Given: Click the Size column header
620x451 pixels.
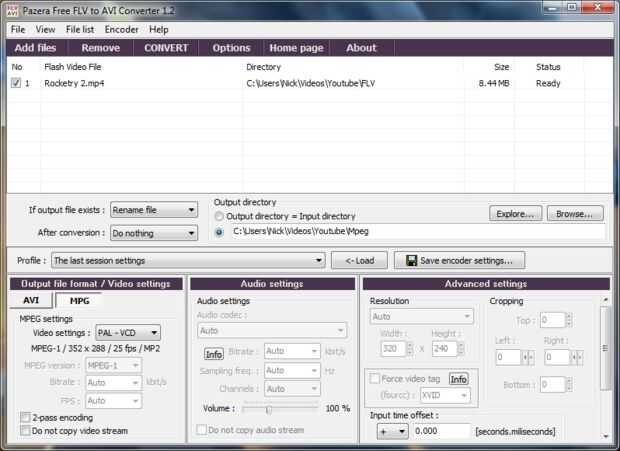Looking at the screenshot, I should pos(501,67).
